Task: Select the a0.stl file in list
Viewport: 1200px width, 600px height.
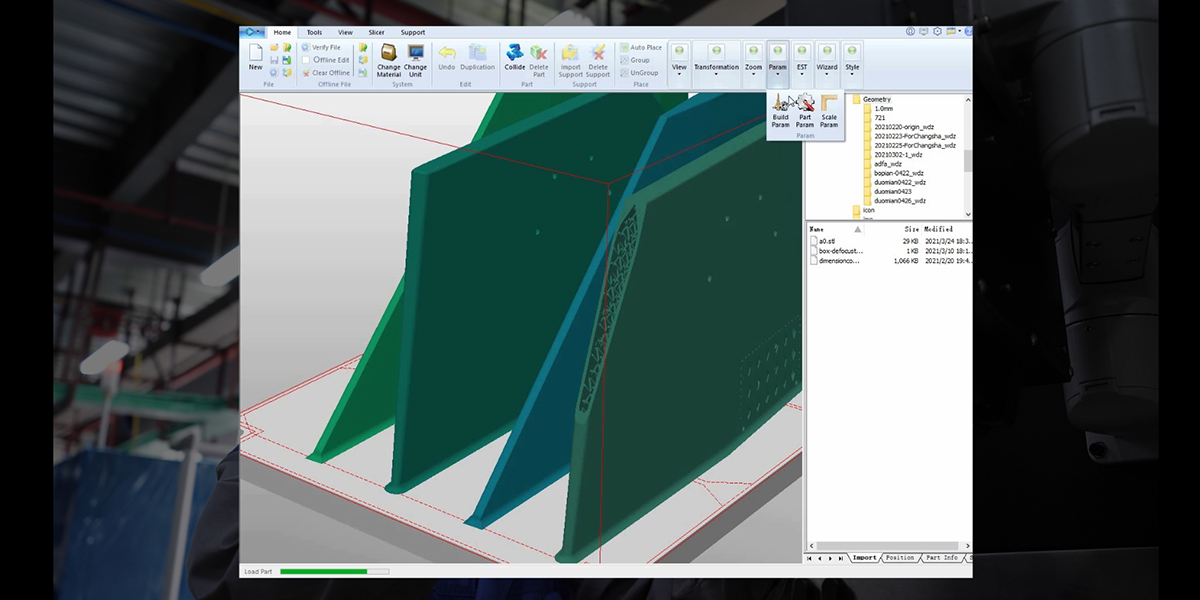Action: coord(825,242)
